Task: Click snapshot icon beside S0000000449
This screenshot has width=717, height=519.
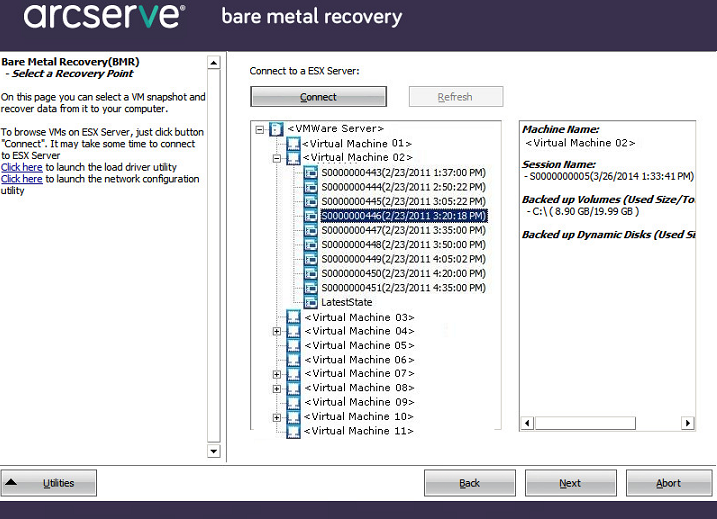Action: click(310, 259)
